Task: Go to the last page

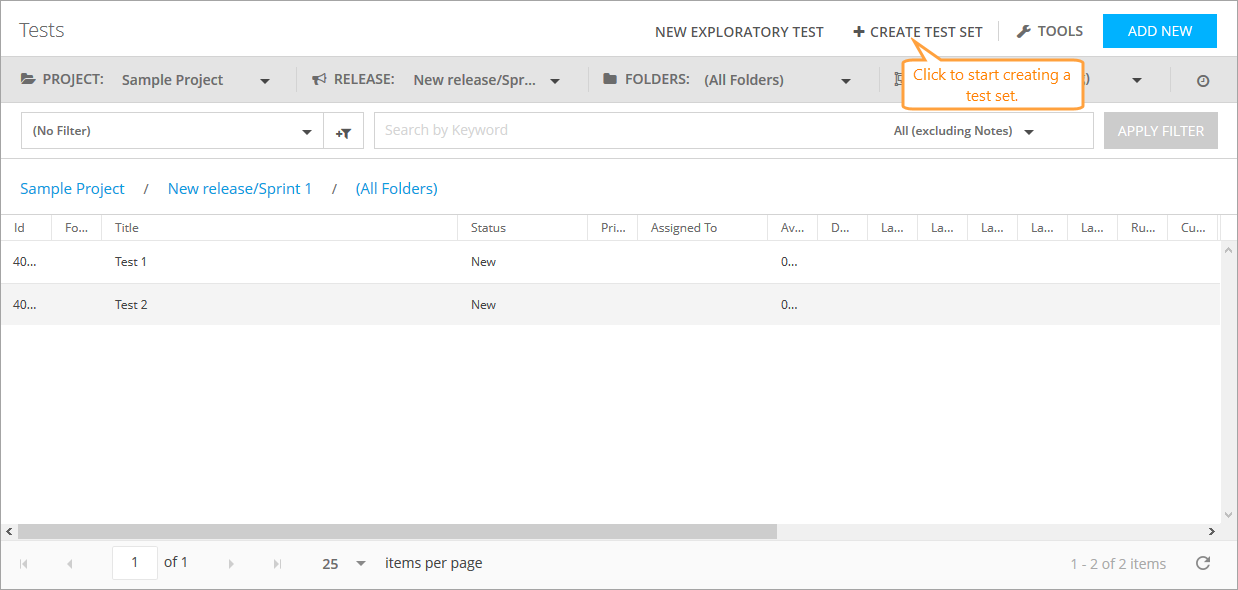Action: tap(277, 564)
